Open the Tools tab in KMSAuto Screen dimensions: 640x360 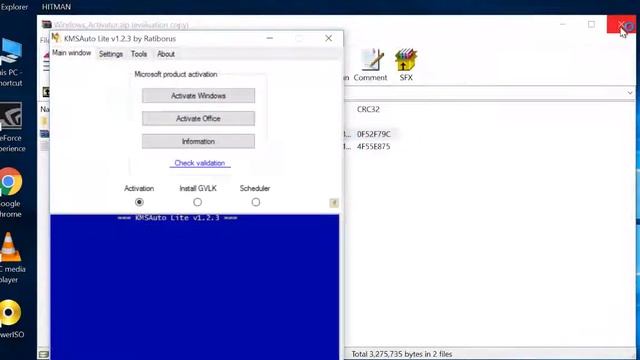(x=139, y=54)
